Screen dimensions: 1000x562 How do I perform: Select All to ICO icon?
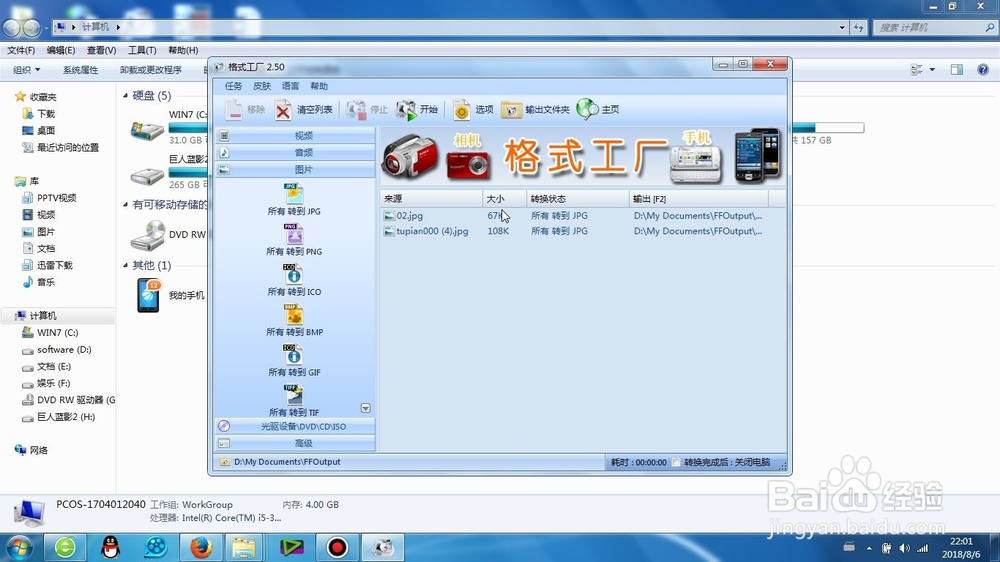(x=293, y=274)
